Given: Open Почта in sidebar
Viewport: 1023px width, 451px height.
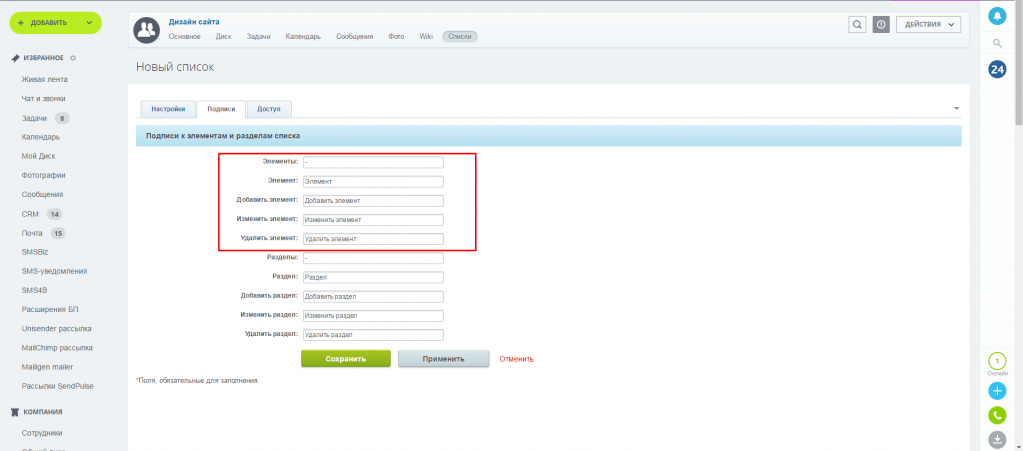Looking at the screenshot, I should [32, 233].
